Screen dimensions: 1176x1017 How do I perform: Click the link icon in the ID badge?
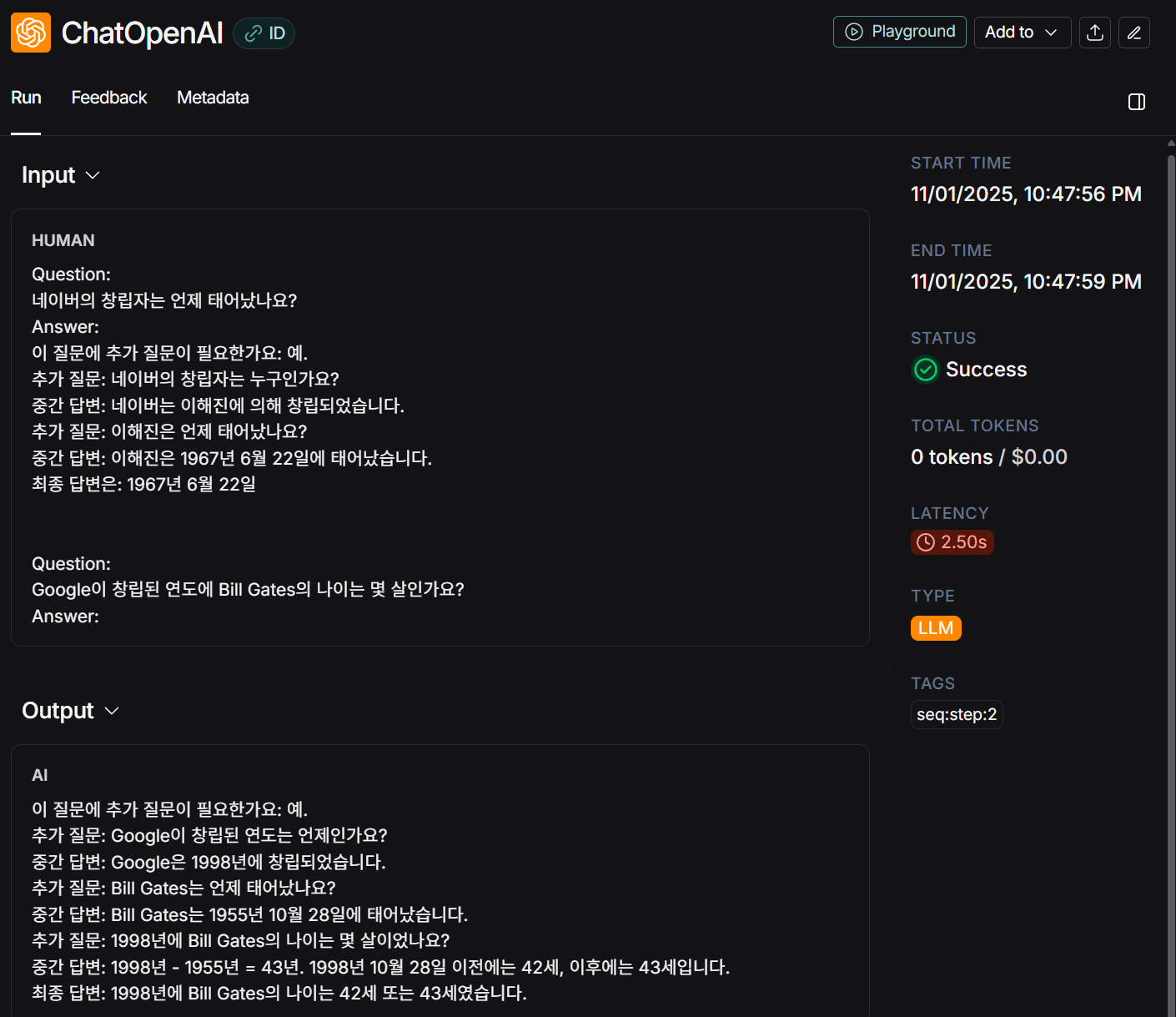[254, 33]
